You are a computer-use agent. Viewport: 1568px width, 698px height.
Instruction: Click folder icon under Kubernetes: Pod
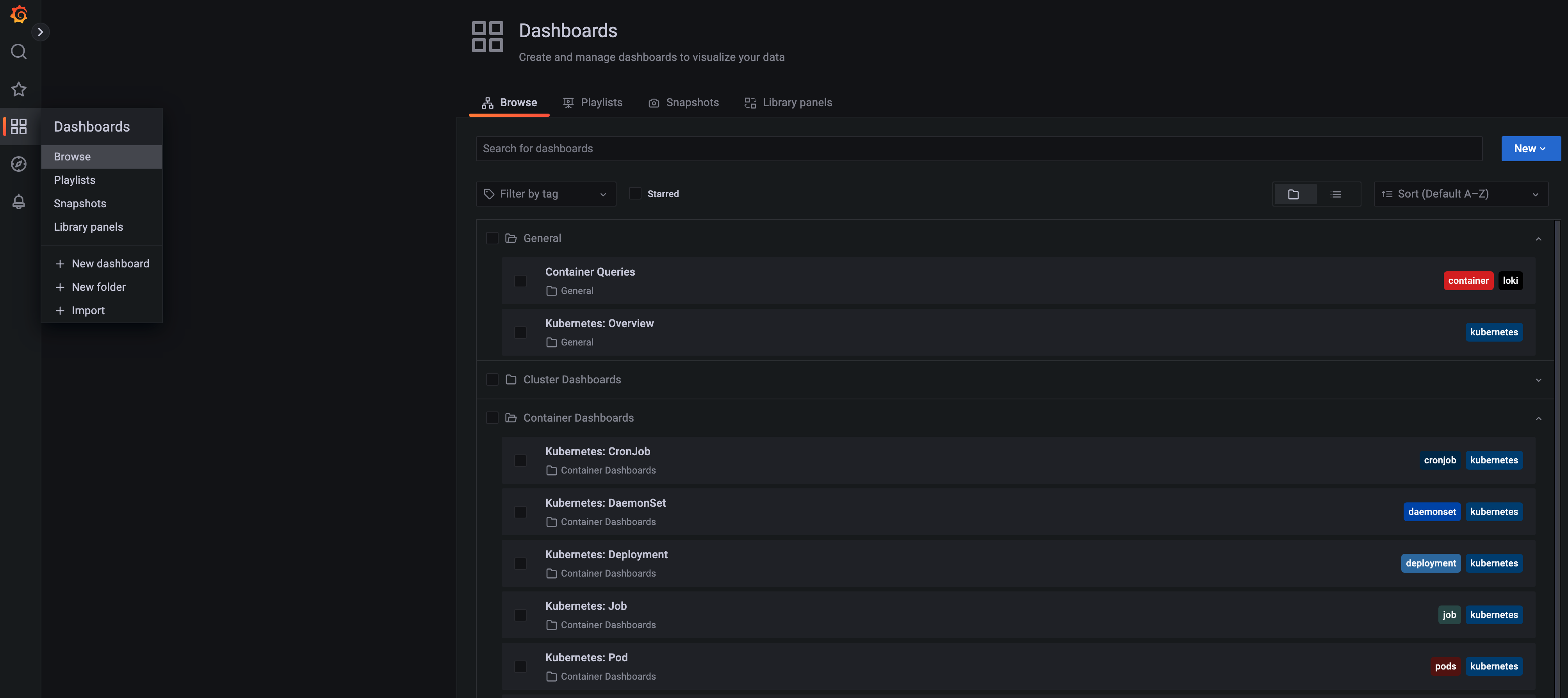551,677
